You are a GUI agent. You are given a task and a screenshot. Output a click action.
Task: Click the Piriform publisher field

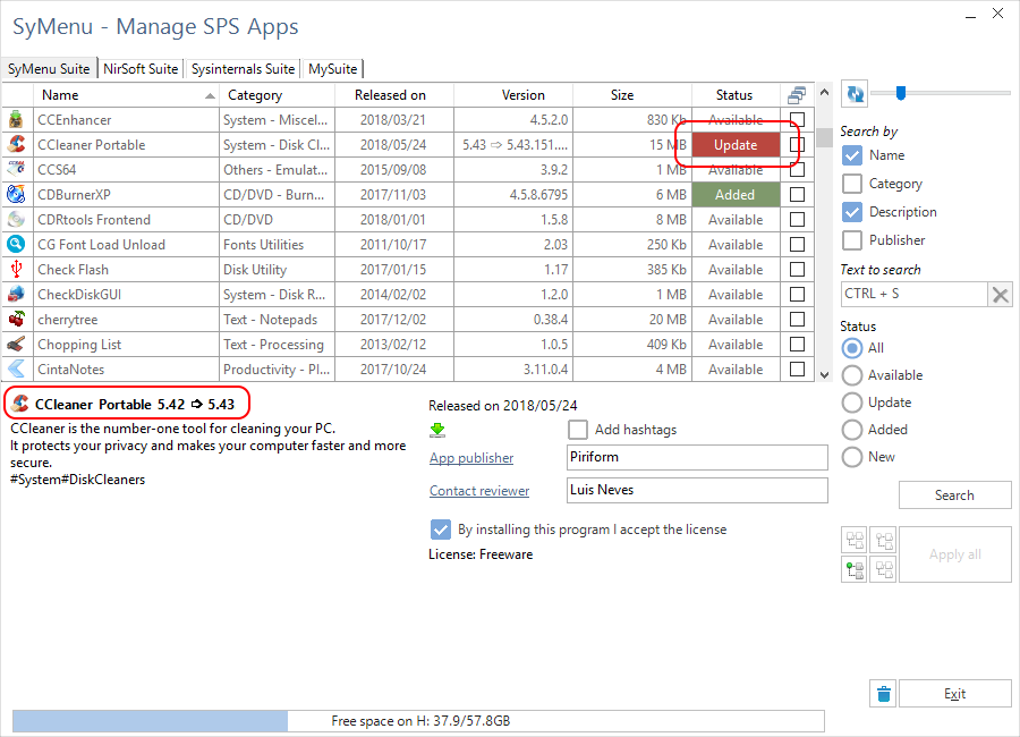[x=697, y=457]
